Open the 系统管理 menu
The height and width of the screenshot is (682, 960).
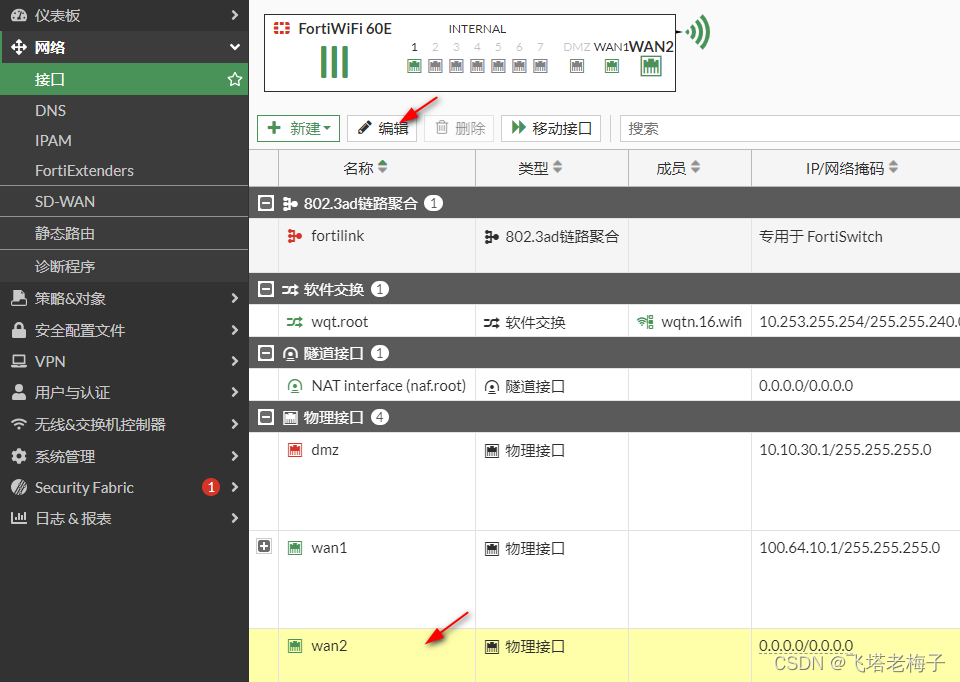(124, 456)
